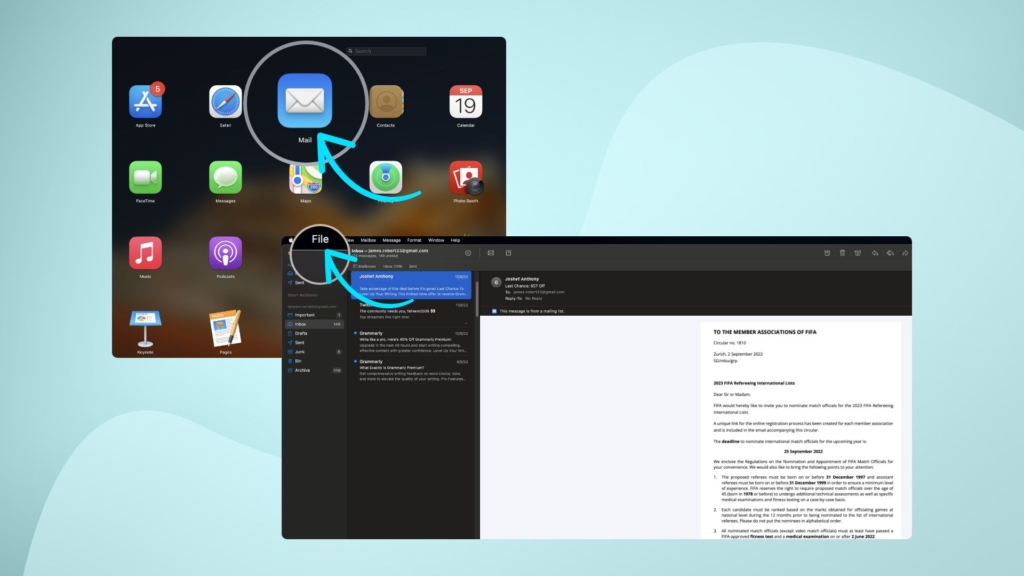
Task: Reply to the message with the single-arrow icon
Action: (x=874, y=253)
